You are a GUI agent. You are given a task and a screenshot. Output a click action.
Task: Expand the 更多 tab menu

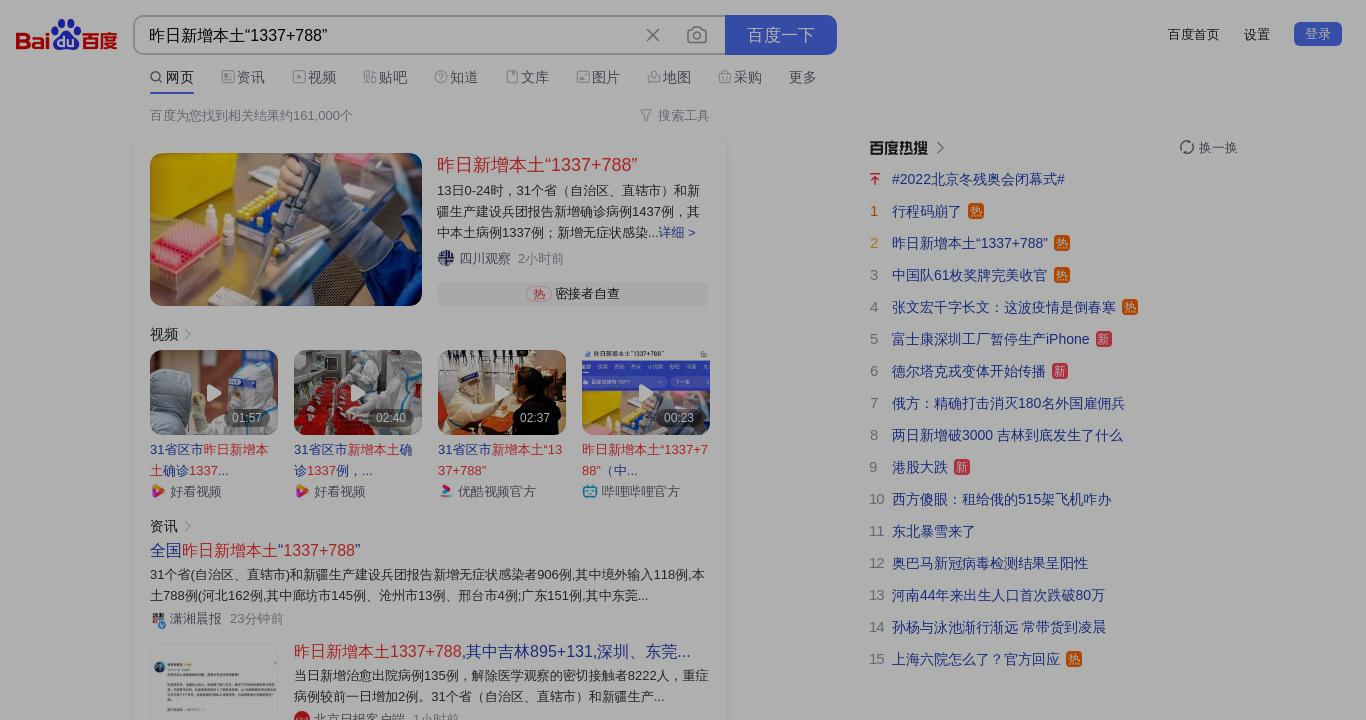(803, 77)
